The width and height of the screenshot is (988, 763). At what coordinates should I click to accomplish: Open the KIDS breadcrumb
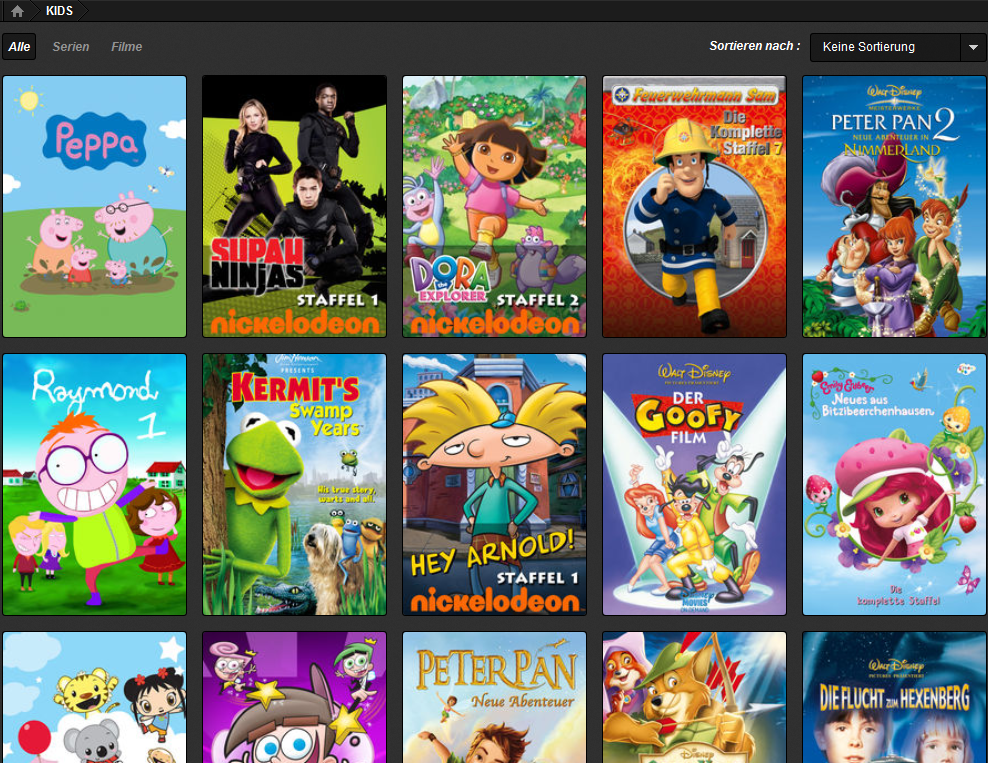(59, 11)
